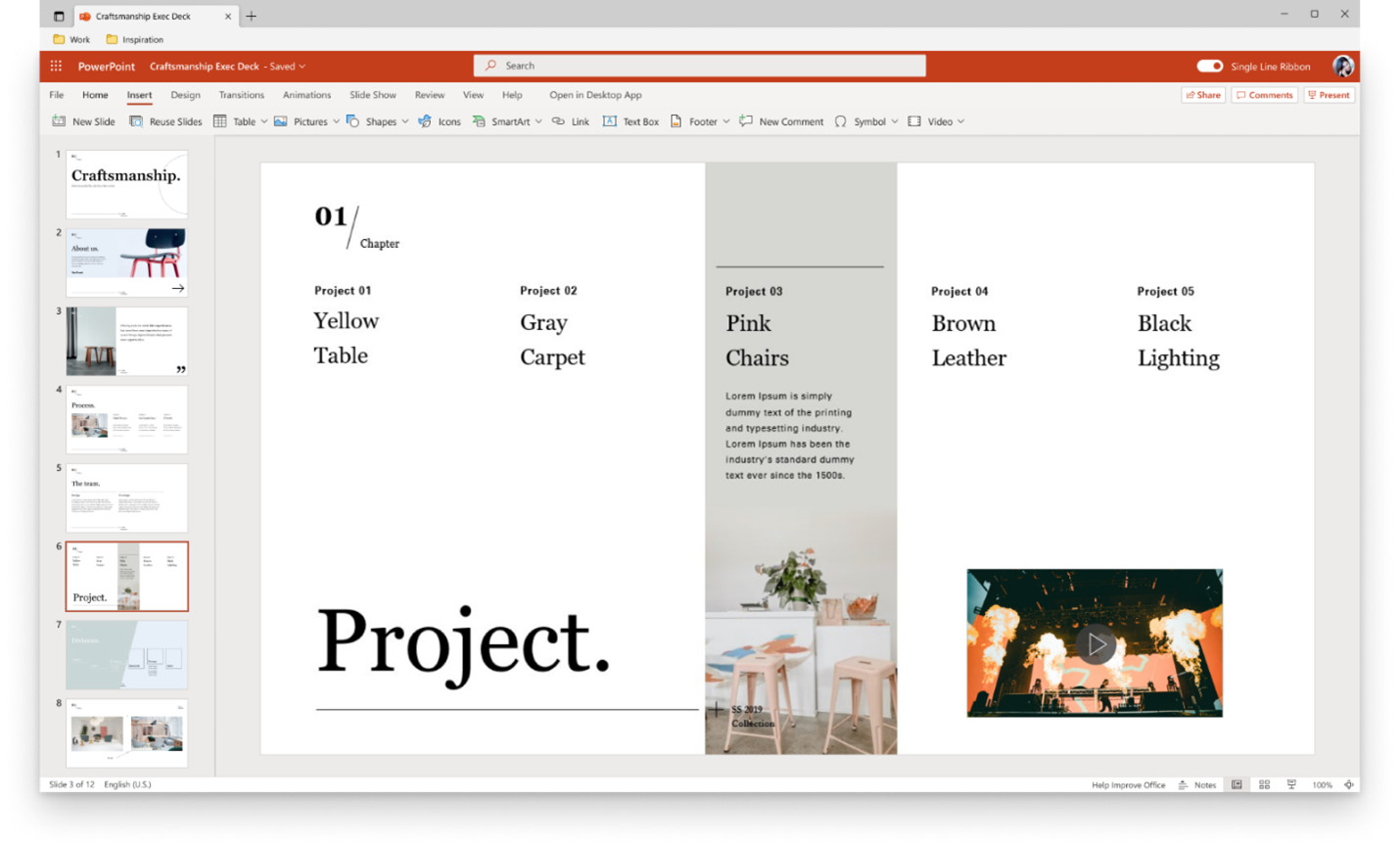This screenshot has height=850, width=1400.
Task: Select slide 1 Craftsmanship thumbnail
Action: point(127,184)
